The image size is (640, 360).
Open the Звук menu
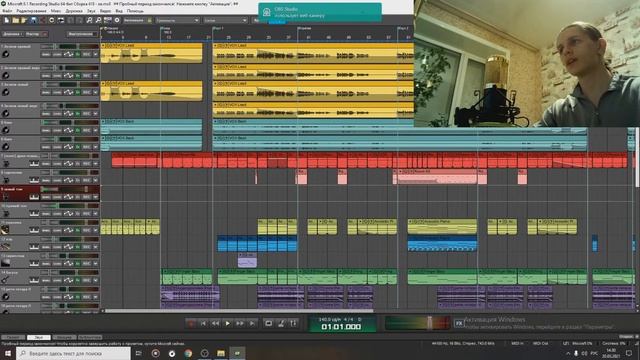pyautogui.click(x=91, y=11)
